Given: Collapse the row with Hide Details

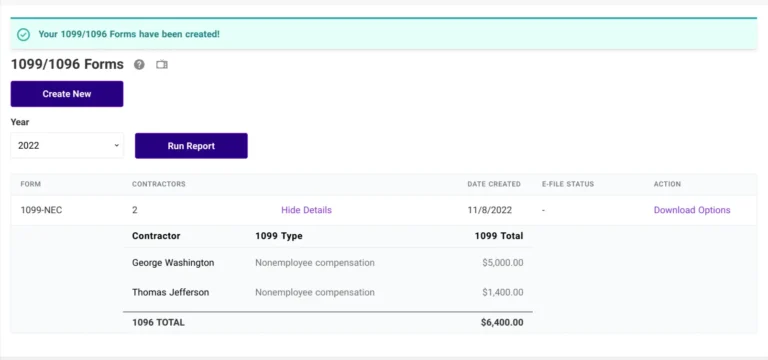Looking at the screenshot, I should coord(306,210).
